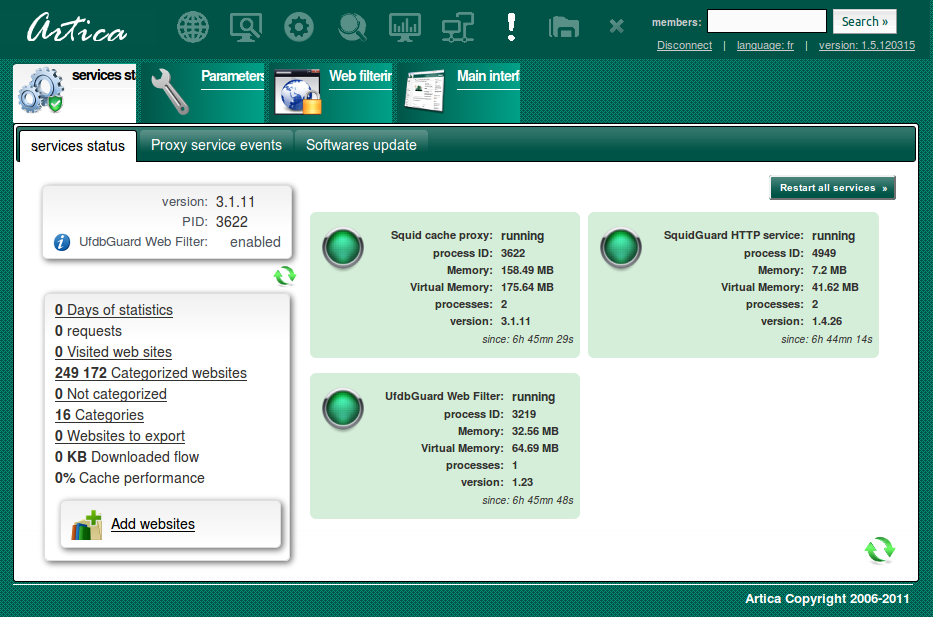933x617 pixels.
Task: Click "0 KB Downloaded flow" text
Action: 127,457
